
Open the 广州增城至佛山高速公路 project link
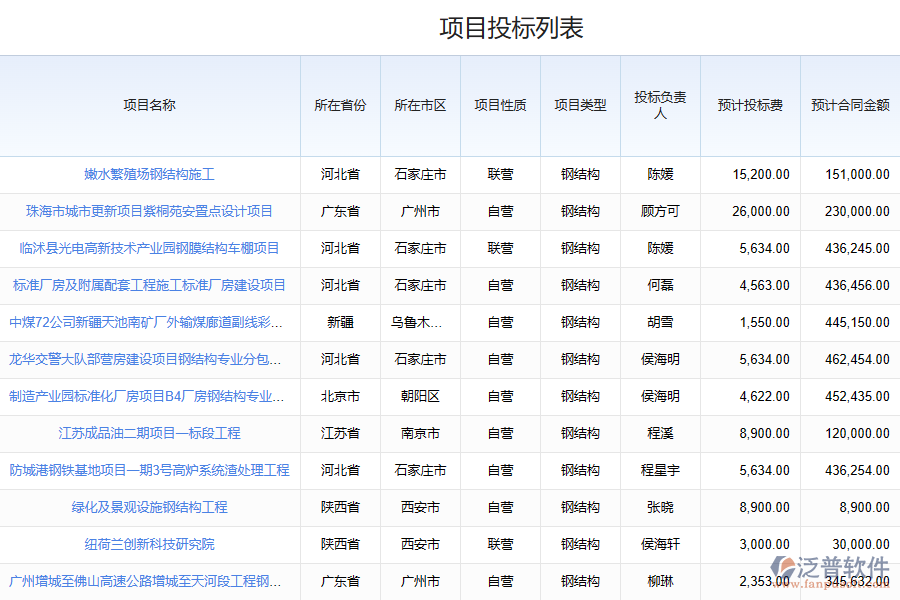click(146, 581)
